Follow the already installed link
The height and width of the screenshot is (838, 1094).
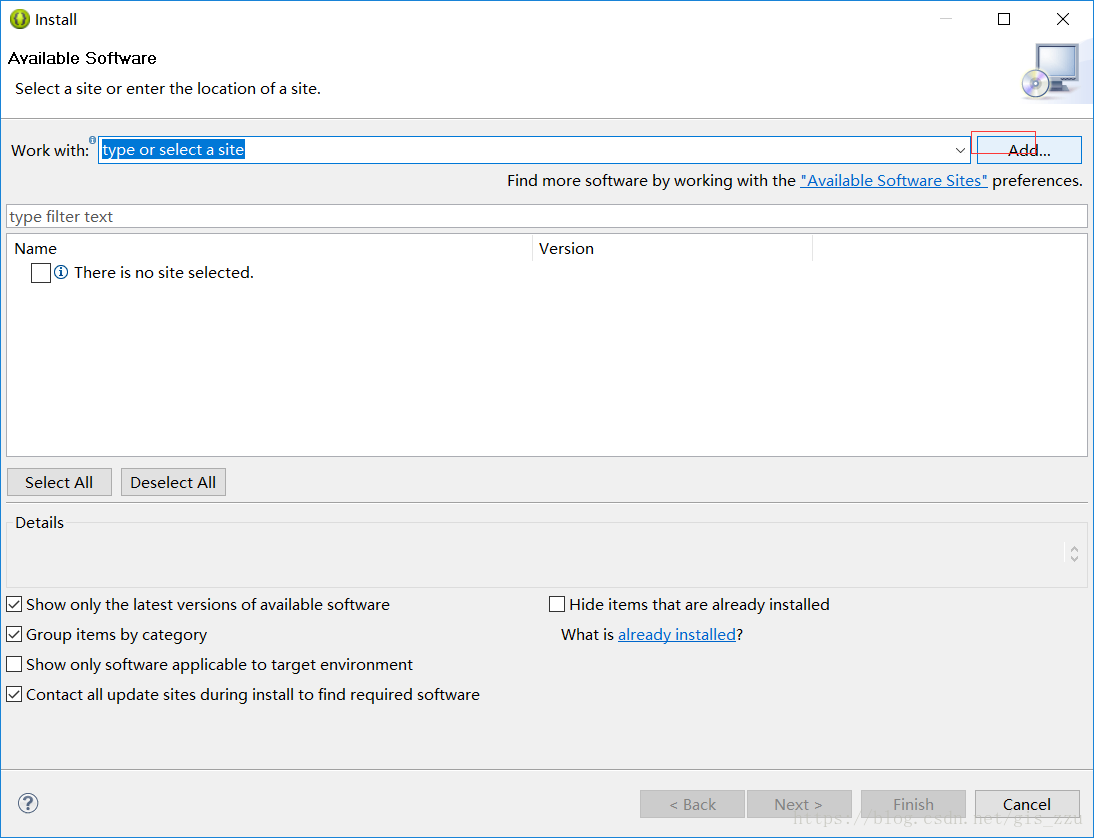click(x=677, y=634)
